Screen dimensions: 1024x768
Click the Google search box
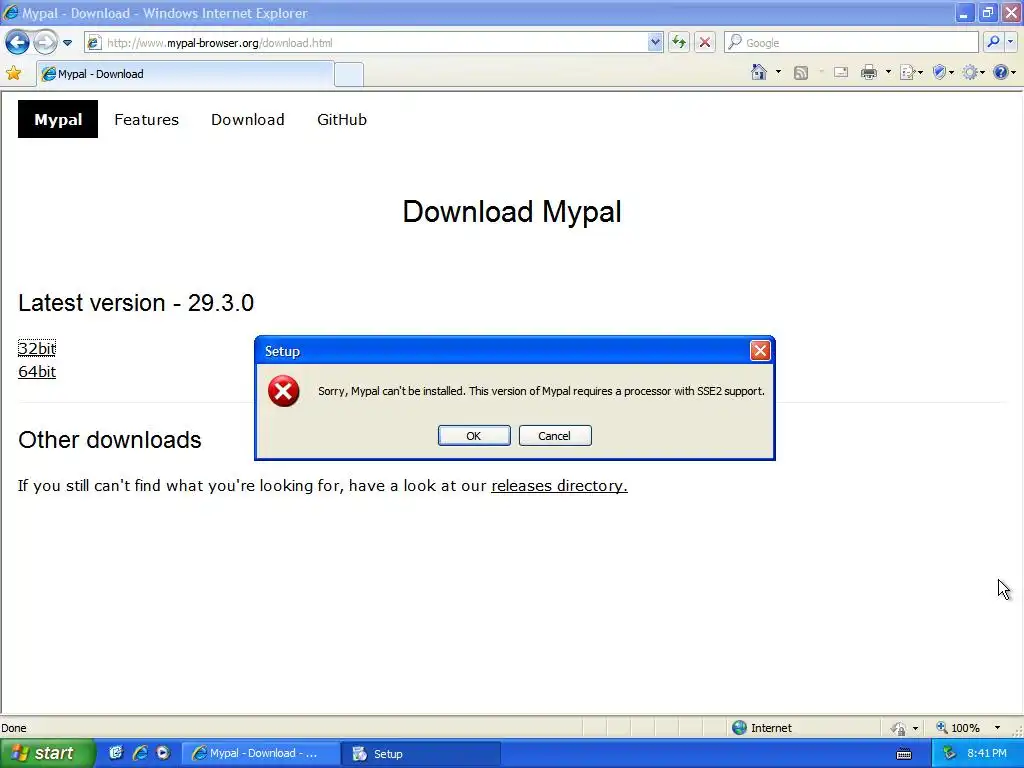[x=852, y=43]
